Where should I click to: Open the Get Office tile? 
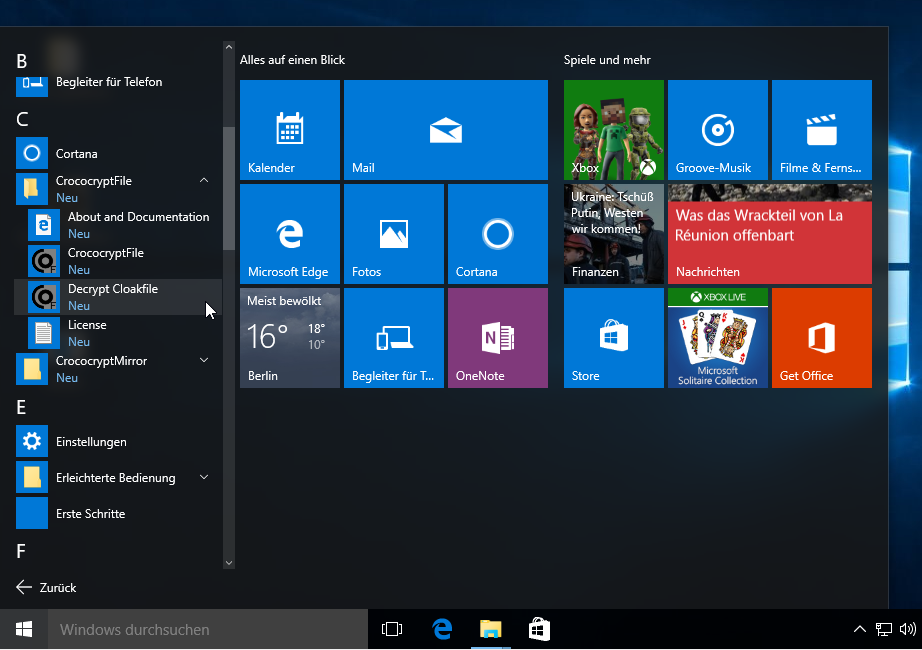822,338
